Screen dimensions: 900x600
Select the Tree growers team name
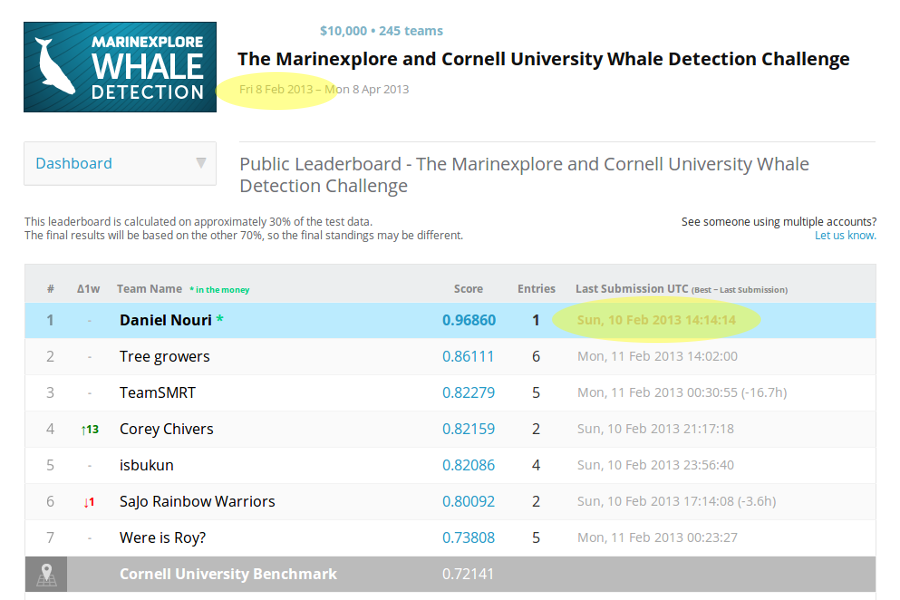pyautogui.click(x=164, y=356)
